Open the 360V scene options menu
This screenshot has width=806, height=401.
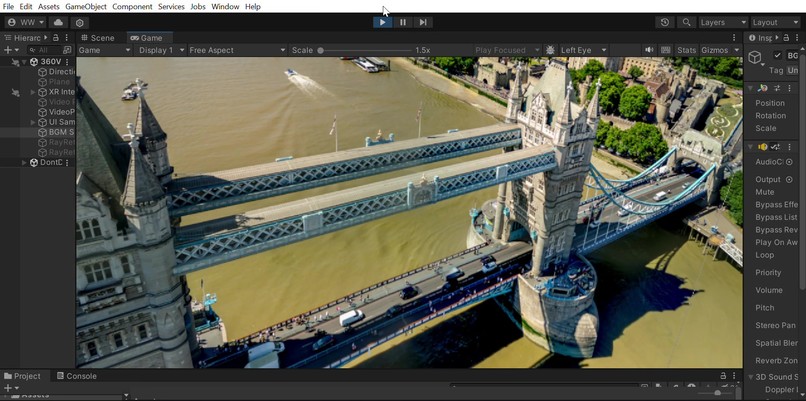pos(67,62)
